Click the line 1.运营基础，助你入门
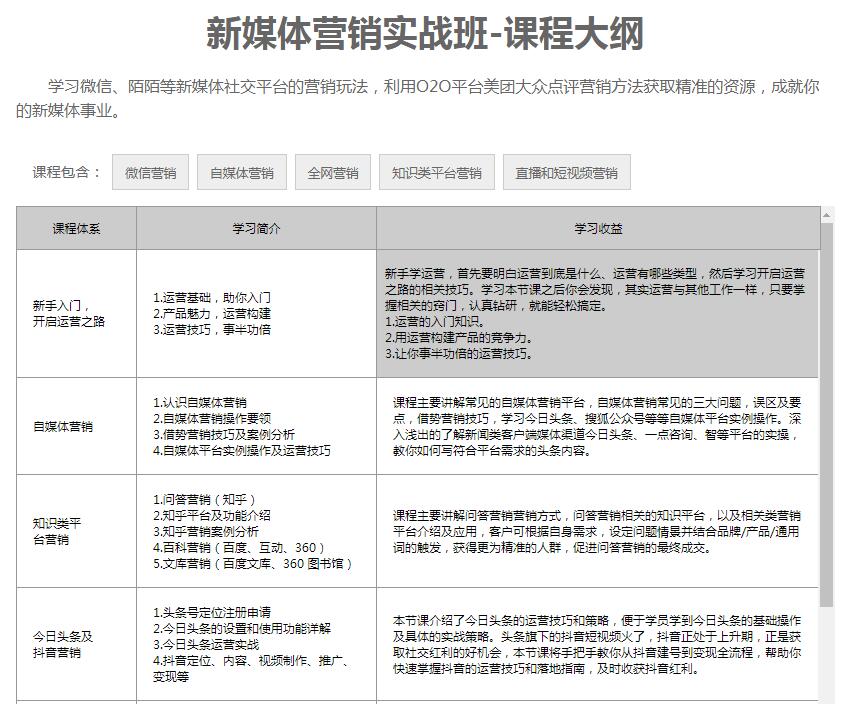 point(212,297)
